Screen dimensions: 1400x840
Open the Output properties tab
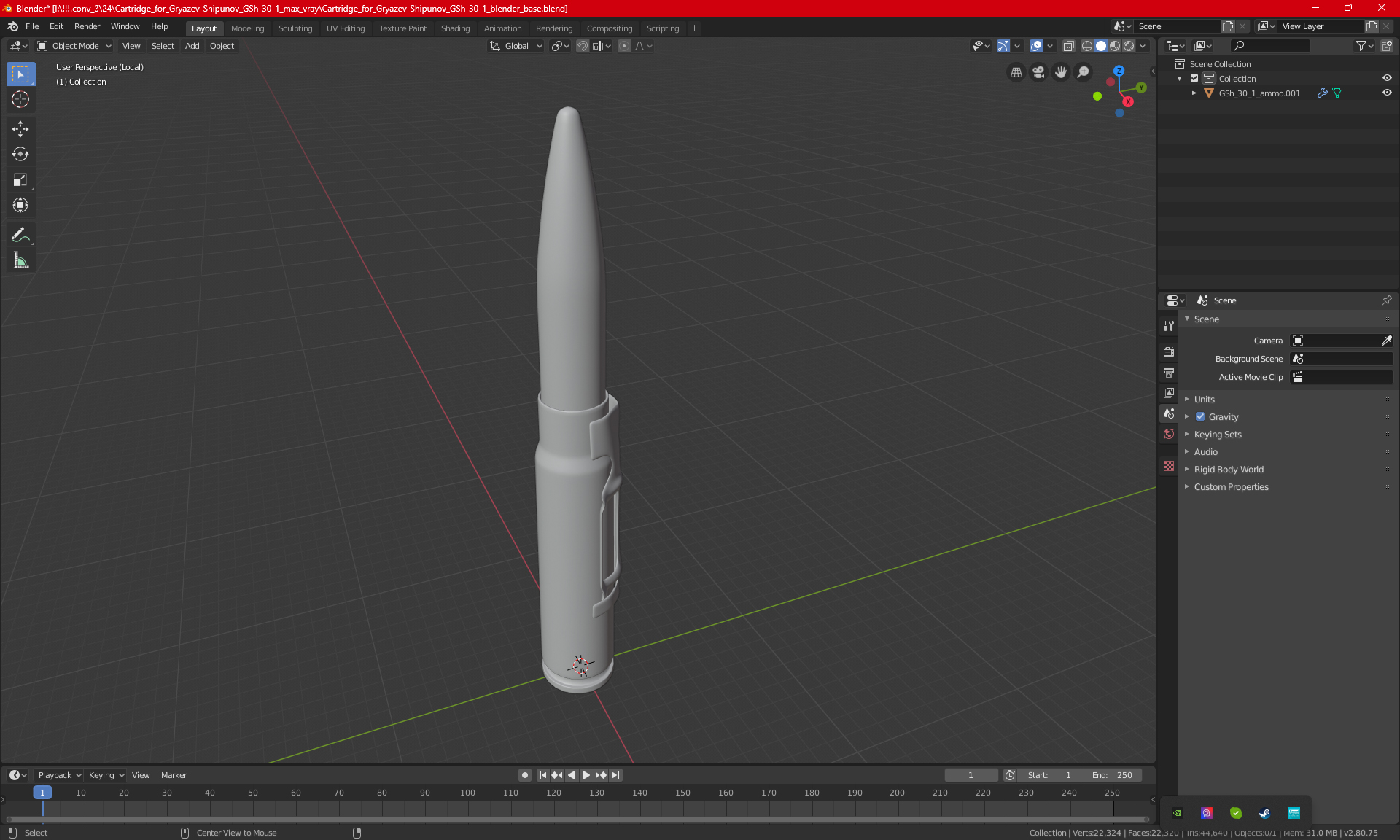(x=1169, y=372)
